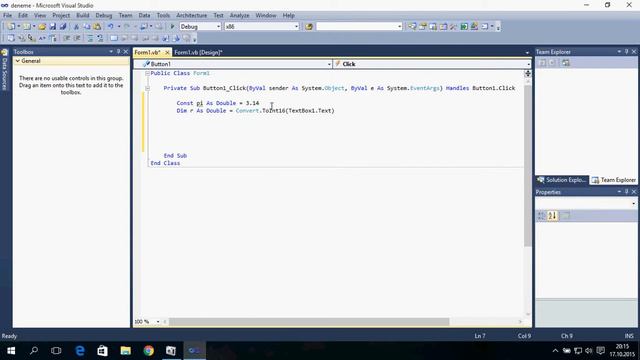Open the File menu

pyautogui.click(x=7, y=16)
